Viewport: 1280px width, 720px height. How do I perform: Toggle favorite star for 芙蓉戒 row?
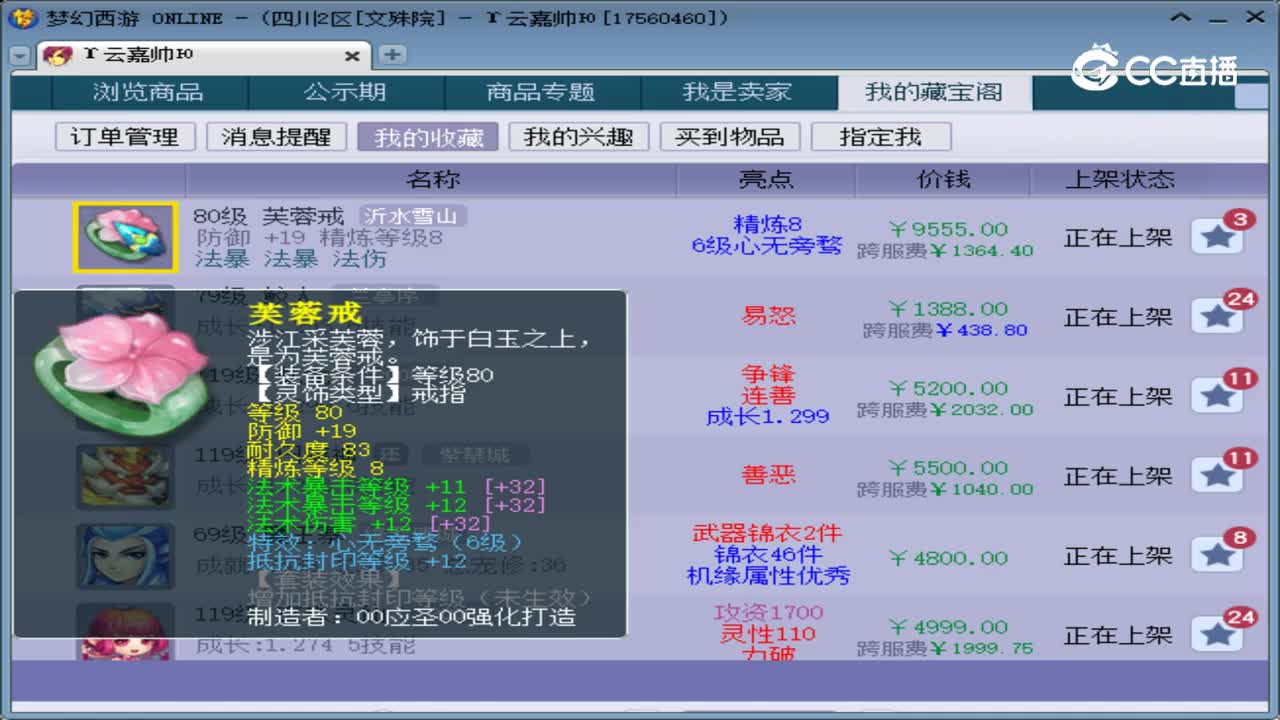[x=1217, y=237]
